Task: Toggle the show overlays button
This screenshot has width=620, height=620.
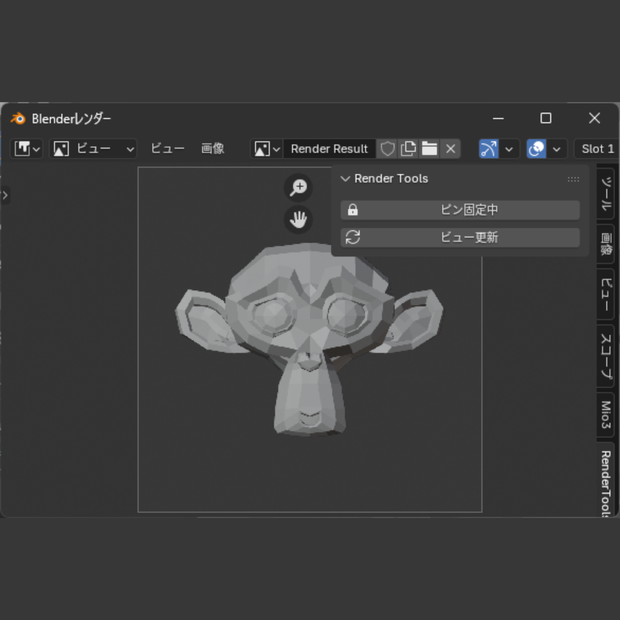Action: pyautogui.click(x=536, y=149)
